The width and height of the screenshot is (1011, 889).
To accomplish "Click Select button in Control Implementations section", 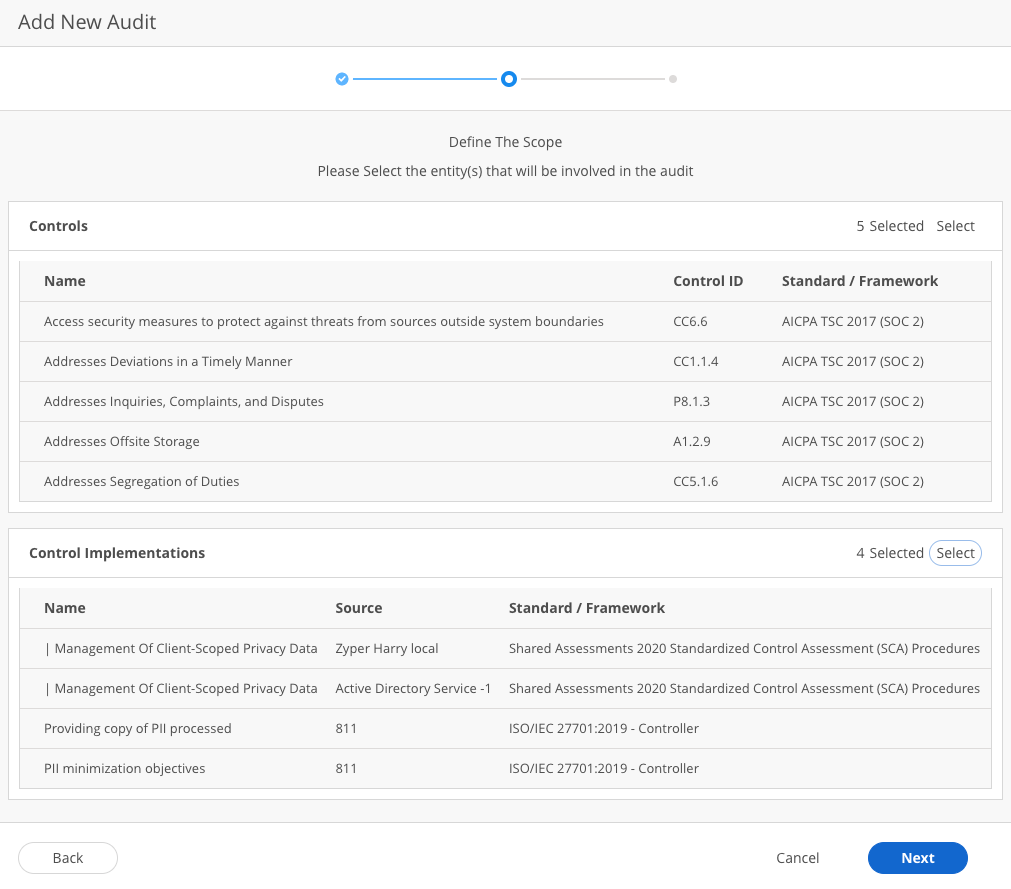I will click(x=955, y=553).
